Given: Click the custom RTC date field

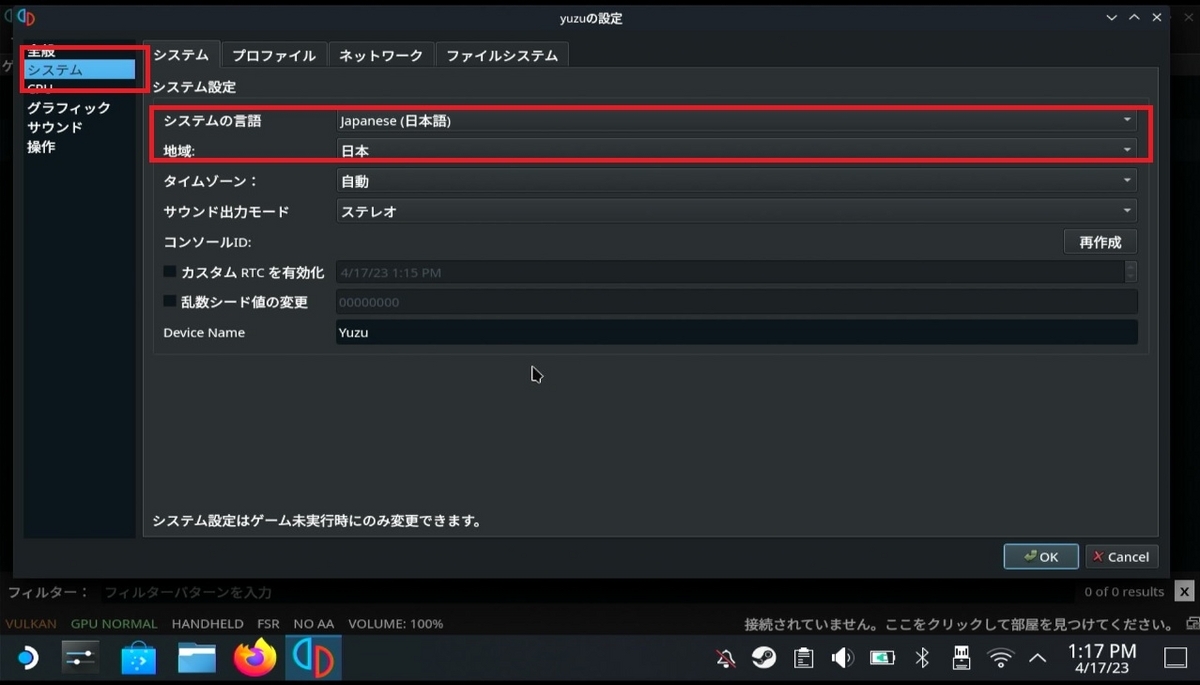Looking at the screenshot, I should click(730, 272).
